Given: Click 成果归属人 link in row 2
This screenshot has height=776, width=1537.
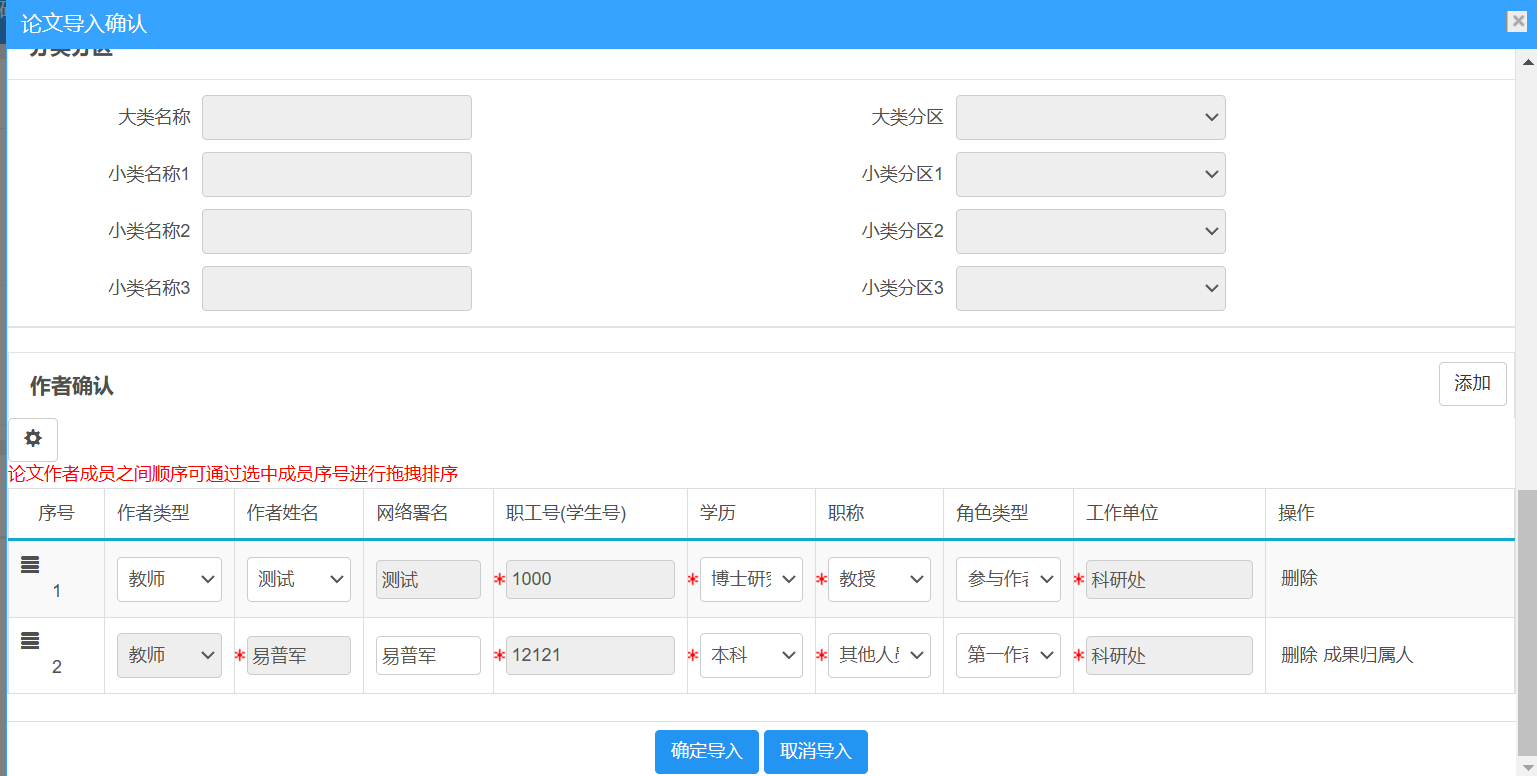Looking at the screenshot, I should [1368, 656].
